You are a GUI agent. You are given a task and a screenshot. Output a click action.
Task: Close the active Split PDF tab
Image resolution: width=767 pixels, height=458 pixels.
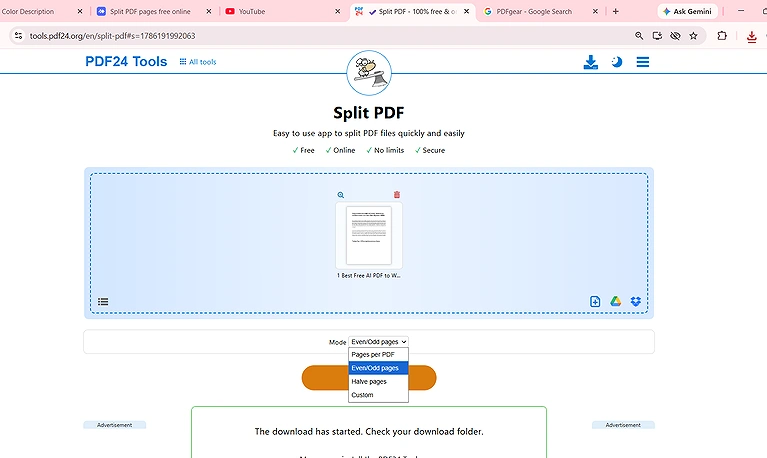467,11
